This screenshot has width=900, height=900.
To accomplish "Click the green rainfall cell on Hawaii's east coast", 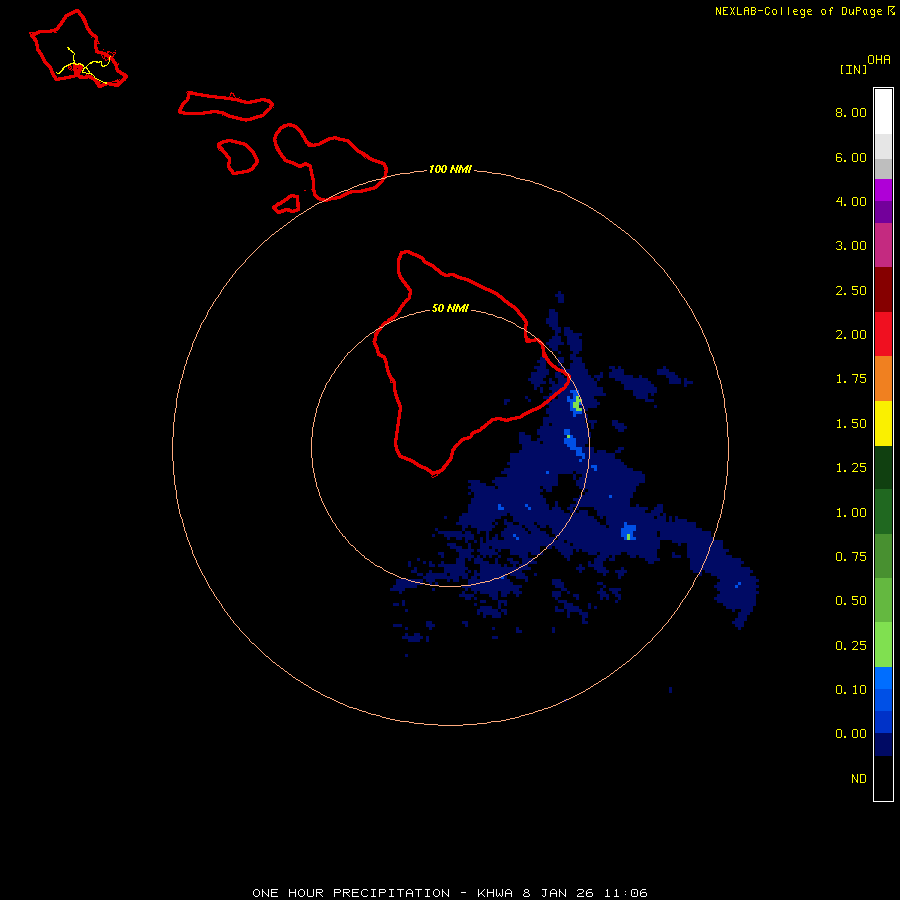I will coord(577,404).
